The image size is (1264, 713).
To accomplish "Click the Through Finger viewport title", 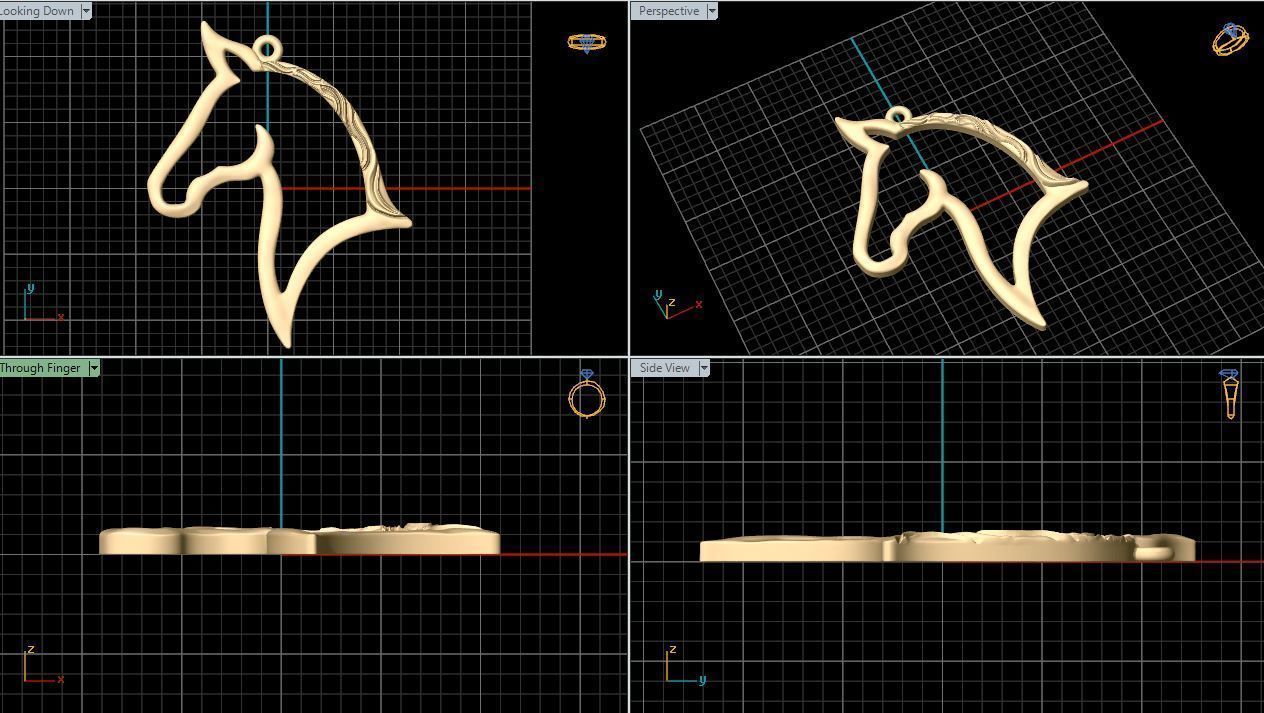I will (42, 368).
